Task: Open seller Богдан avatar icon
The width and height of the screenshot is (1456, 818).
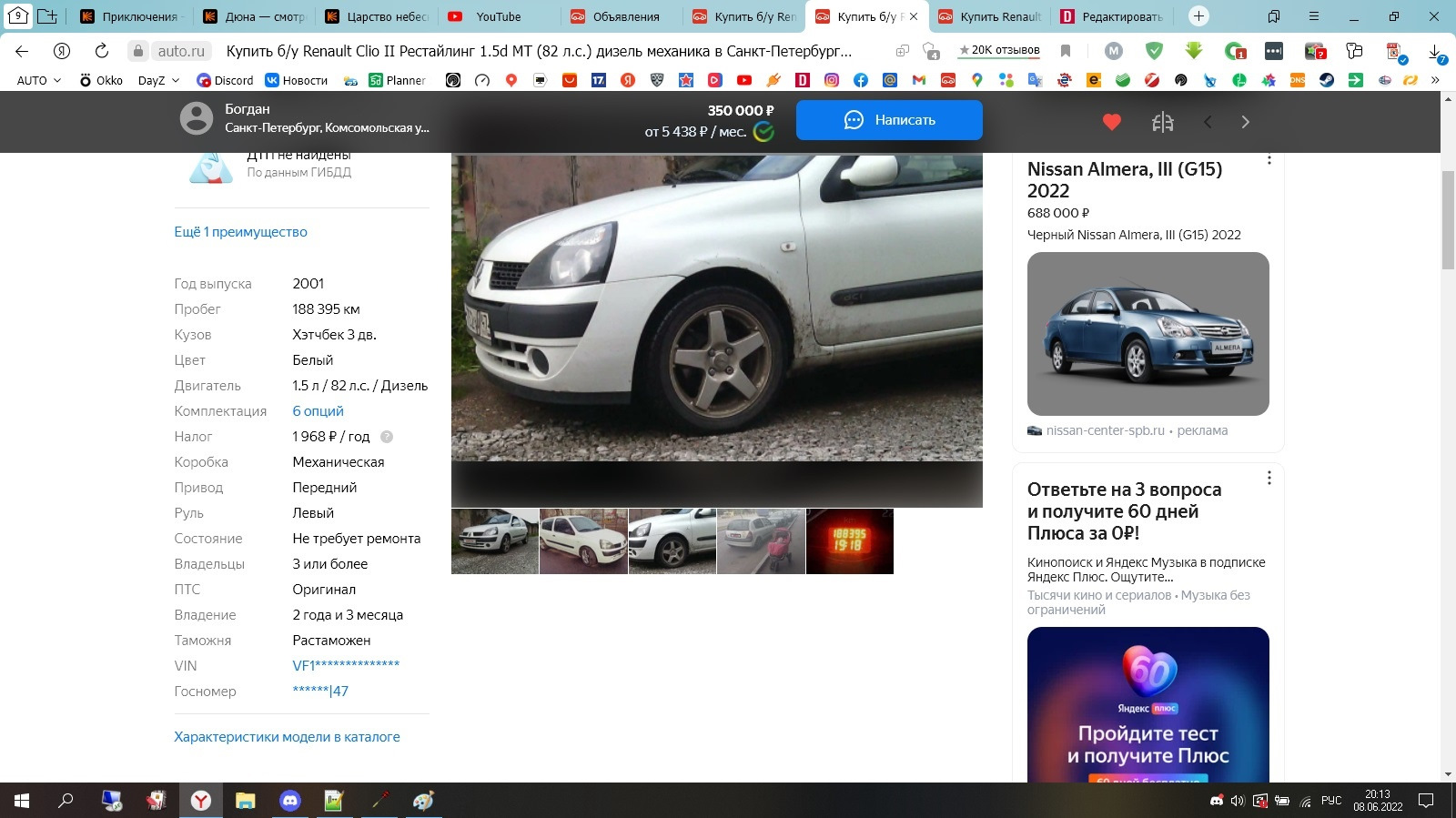Action: click(197, 118)
